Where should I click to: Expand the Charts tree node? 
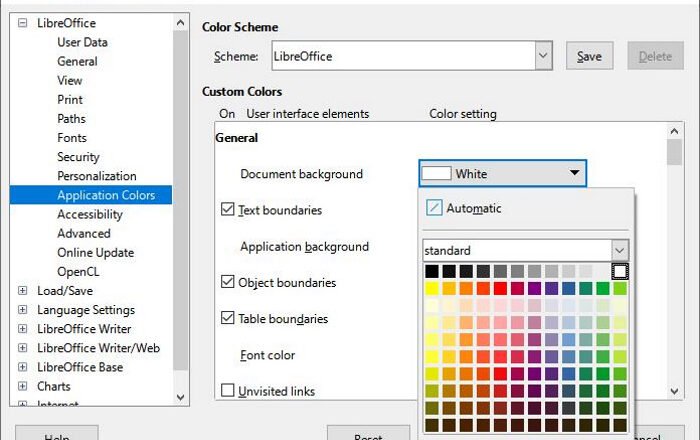(22, 386)
